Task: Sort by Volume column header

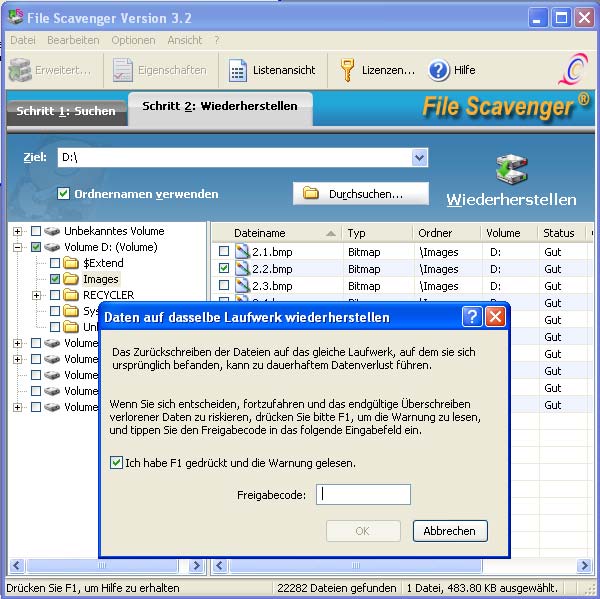Action: pos(509,233)
